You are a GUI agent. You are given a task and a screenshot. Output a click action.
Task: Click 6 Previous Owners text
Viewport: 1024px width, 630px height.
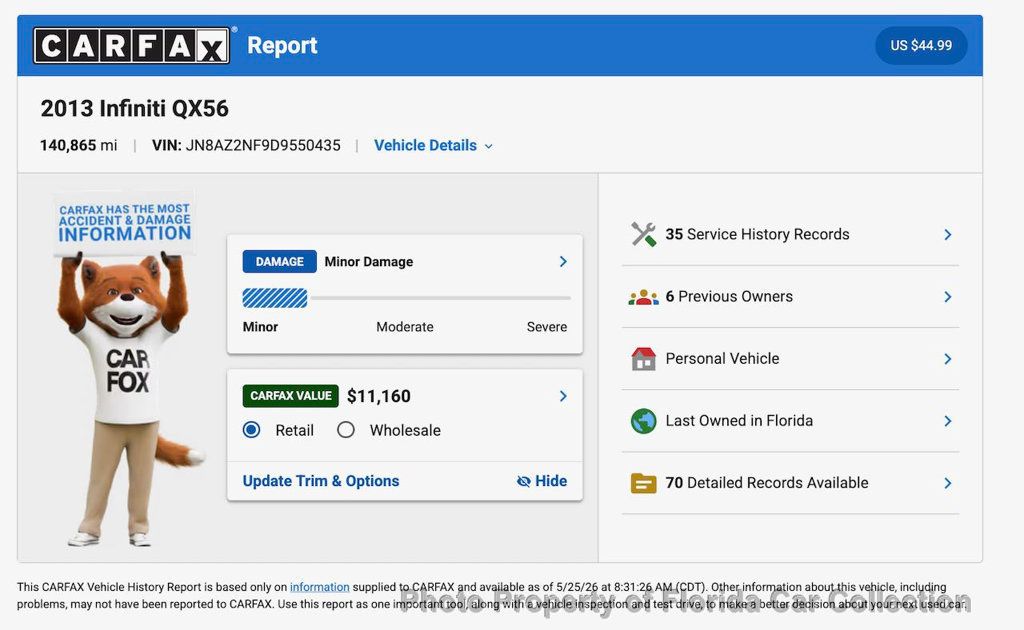(729, 296)
